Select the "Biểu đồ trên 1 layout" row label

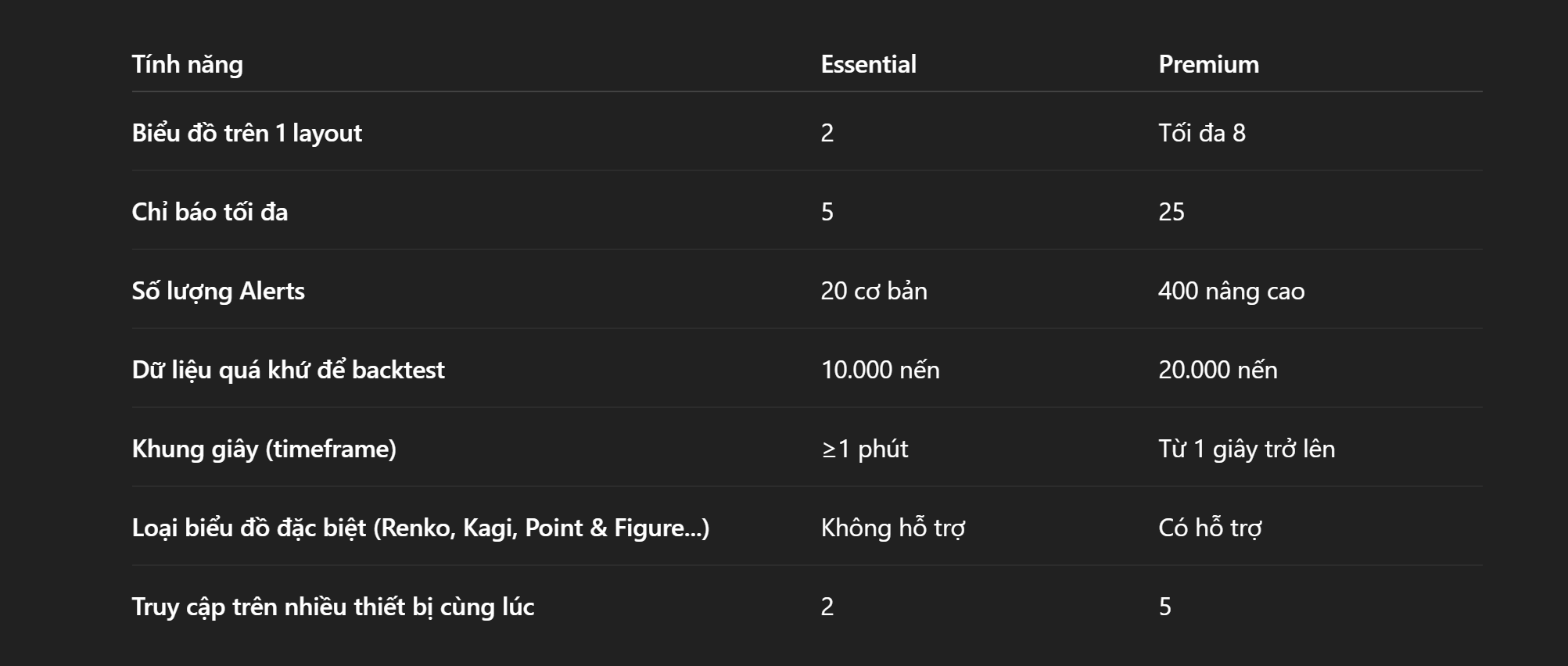[x=246, y=133]
